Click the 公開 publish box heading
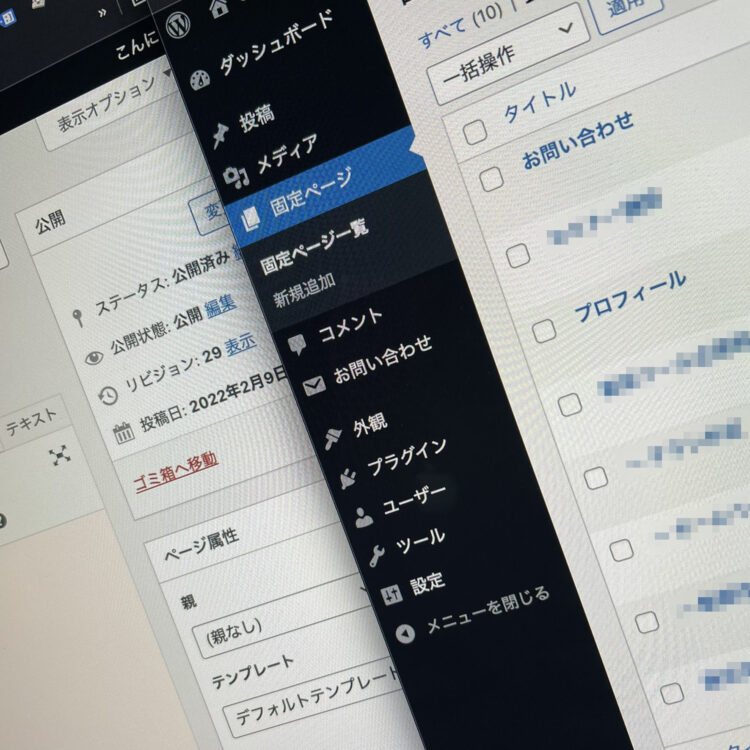The image size is (750, 750). click(x=50, y=221)
